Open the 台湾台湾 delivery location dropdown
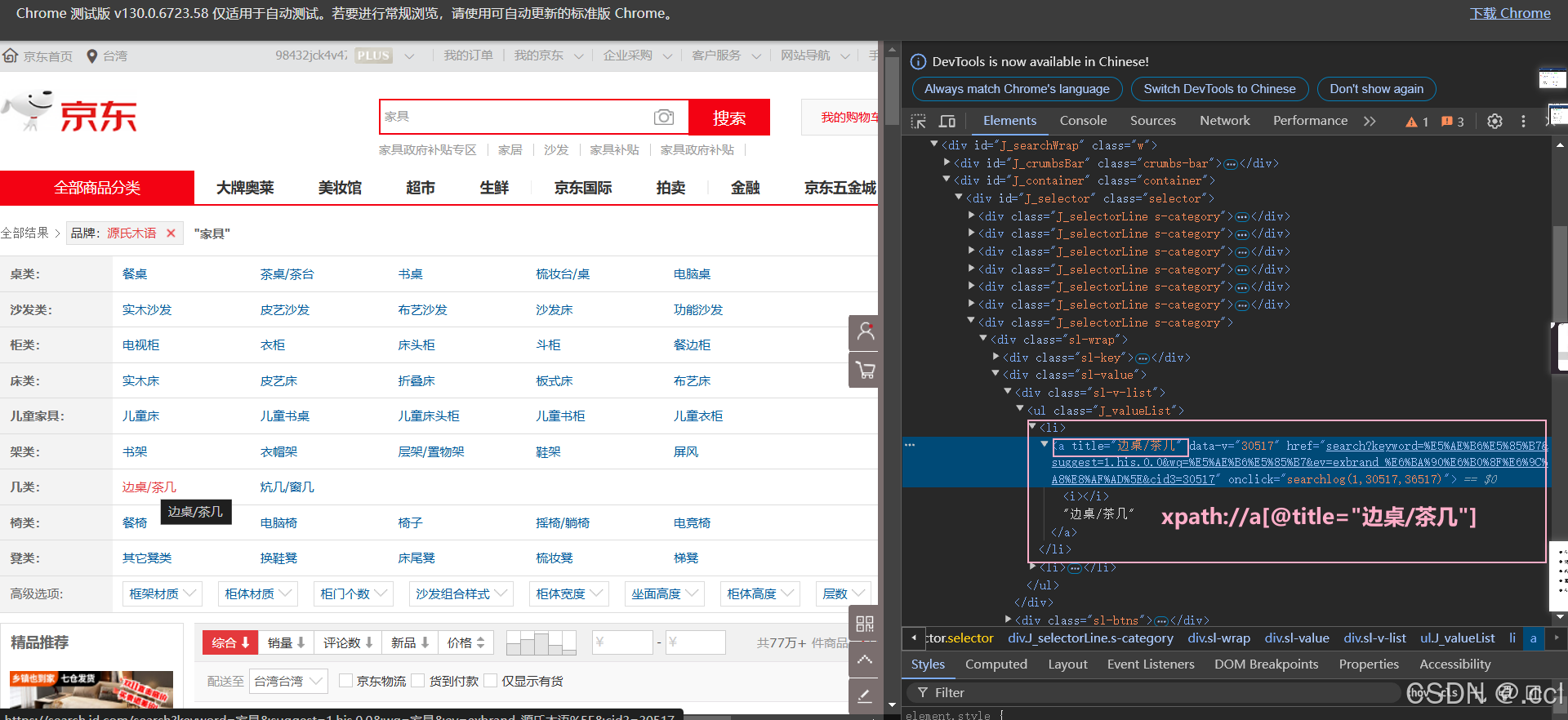 point(288,681)
